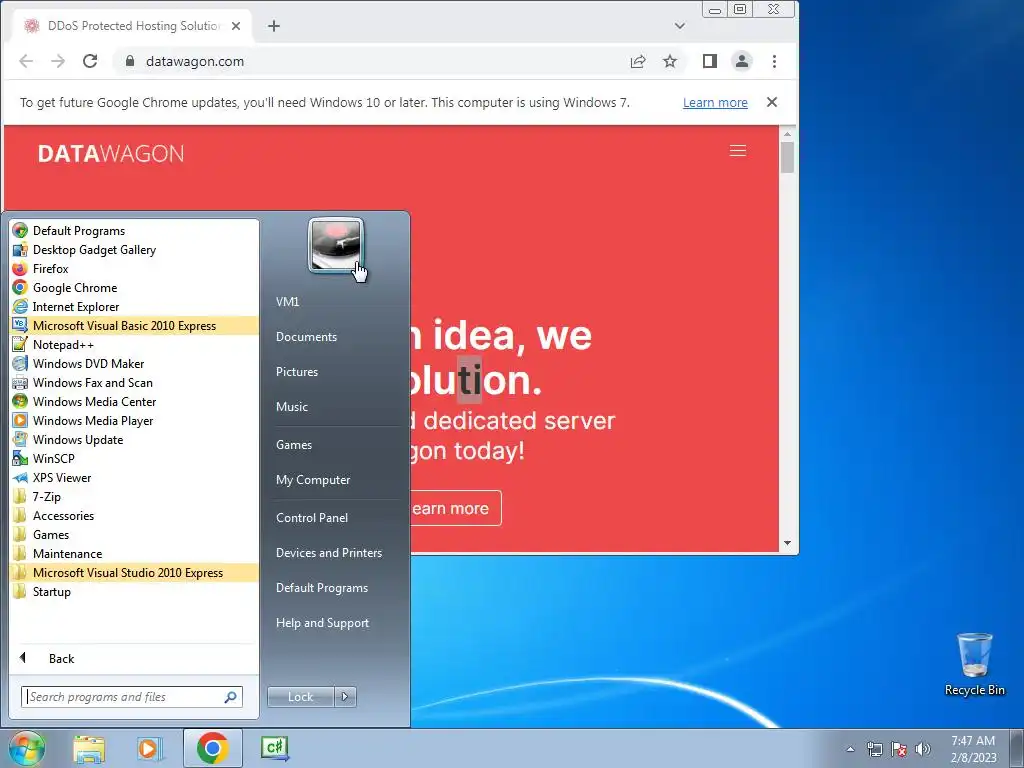Click the volume speaker tray icon

click(923, 749)
